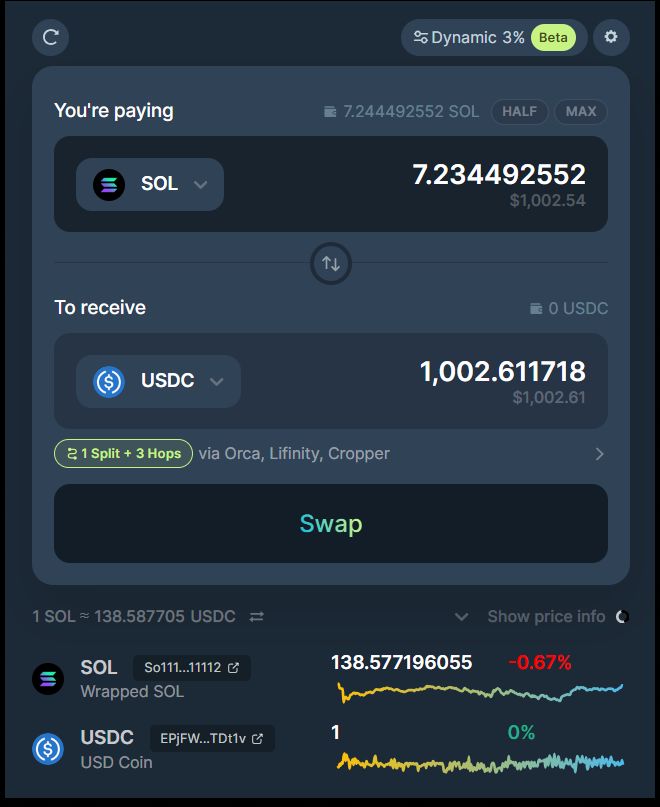Click the Swap button

coord(331,523)
